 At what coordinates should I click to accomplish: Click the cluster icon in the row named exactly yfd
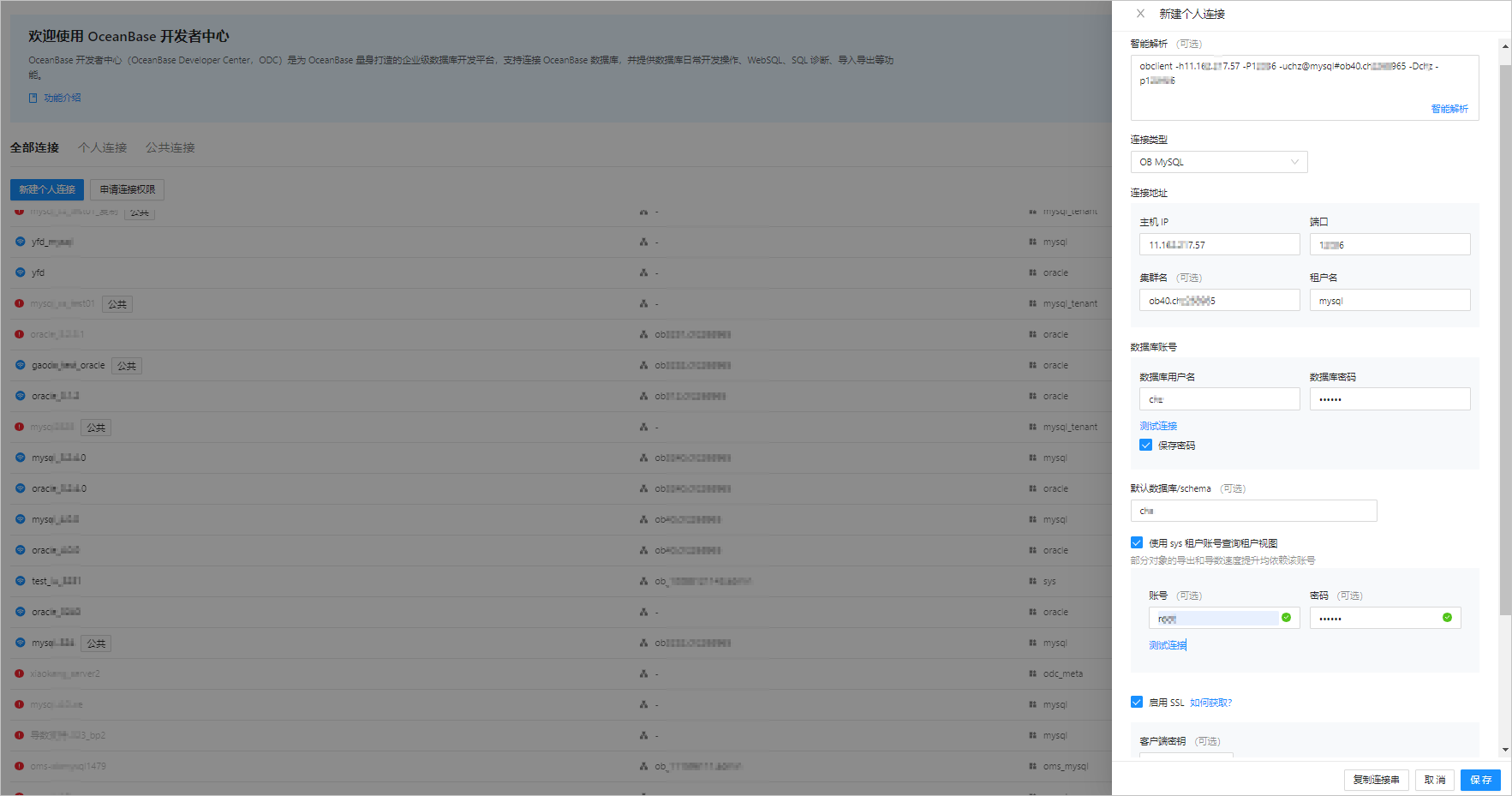[x=643, y=272]
